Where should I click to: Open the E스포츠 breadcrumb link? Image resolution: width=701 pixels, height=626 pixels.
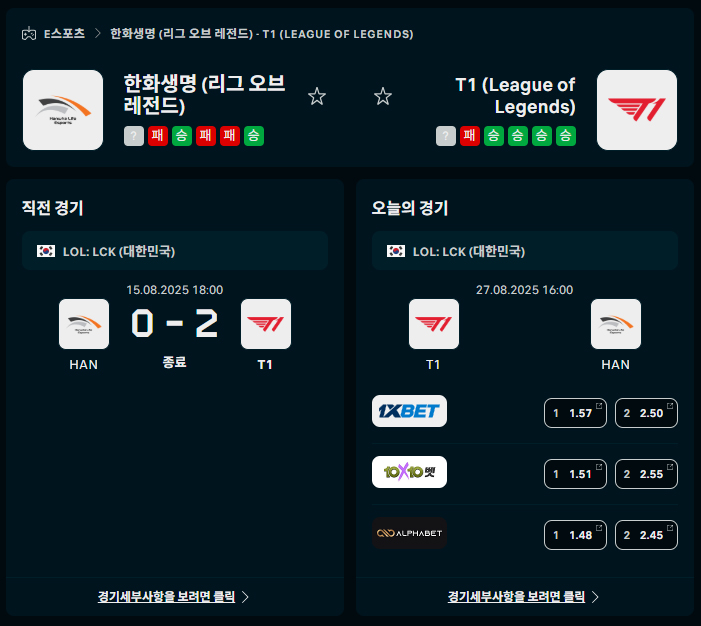coord(64,34)
